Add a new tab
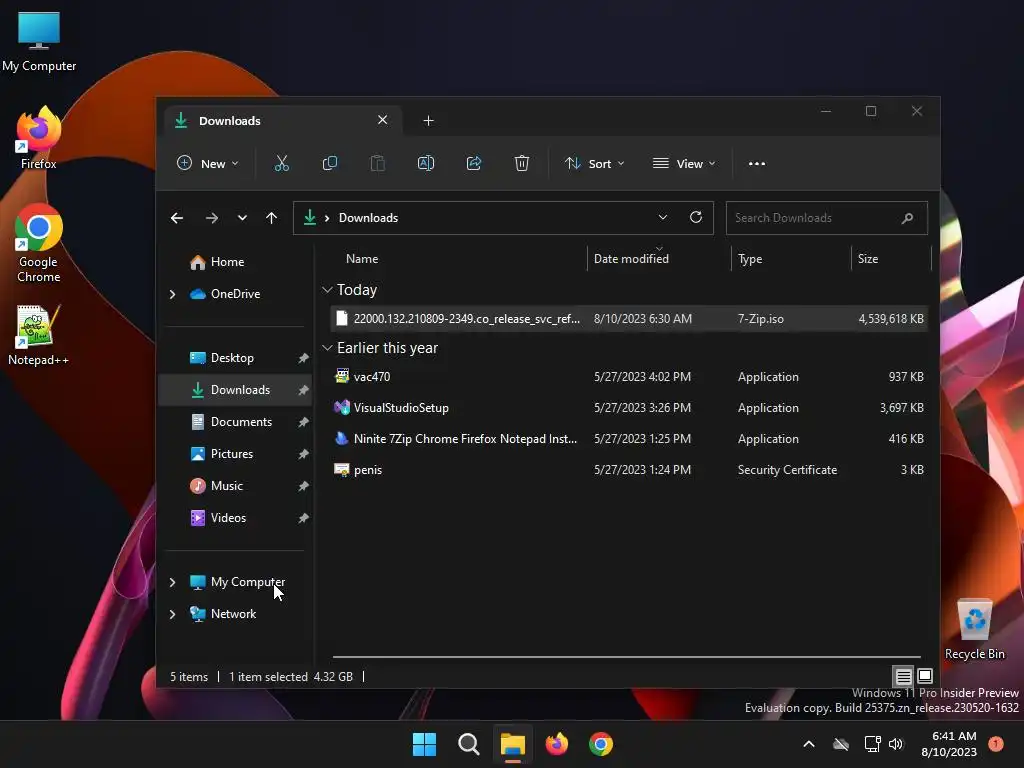Viewport: 1024px width, 768px height. 428,121
